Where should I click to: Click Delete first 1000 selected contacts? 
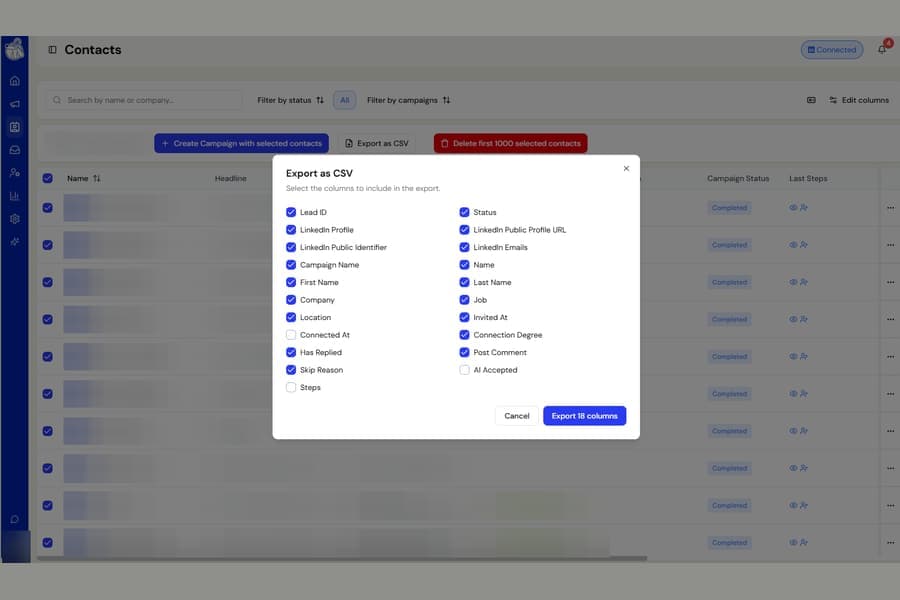point(510,144)
